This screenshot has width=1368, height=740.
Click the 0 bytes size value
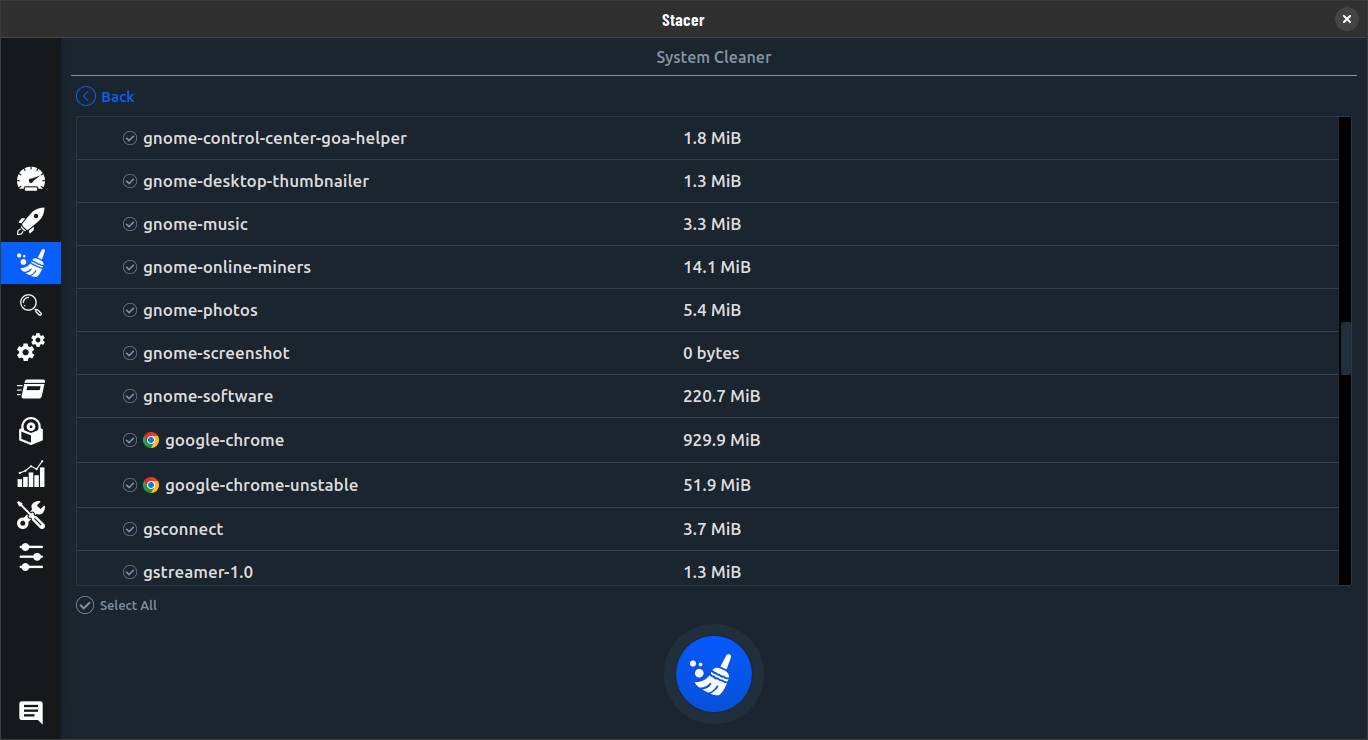(712, 353)
